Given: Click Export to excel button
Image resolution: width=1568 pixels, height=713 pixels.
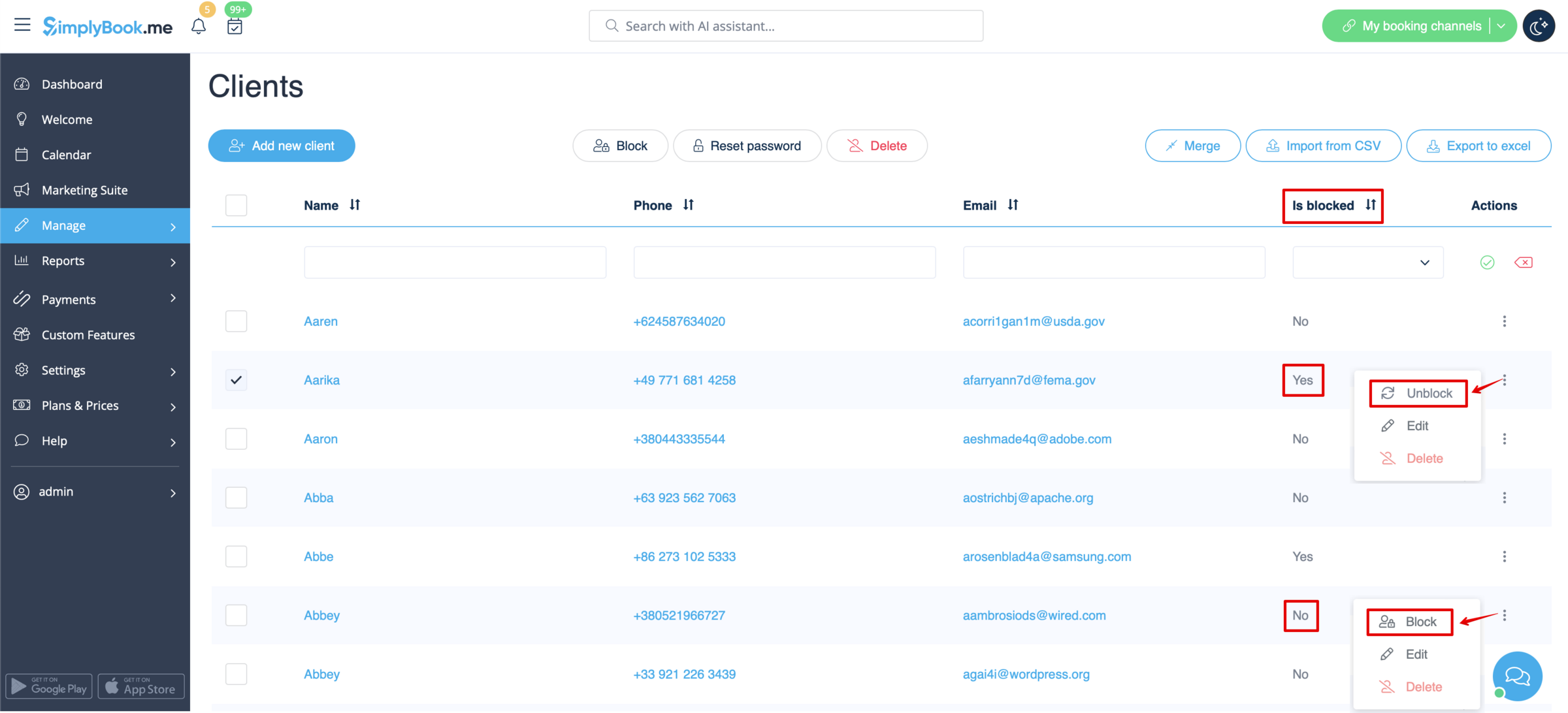Looking at the screenshot, I should pyautogui.click(x=1478, y=146).
